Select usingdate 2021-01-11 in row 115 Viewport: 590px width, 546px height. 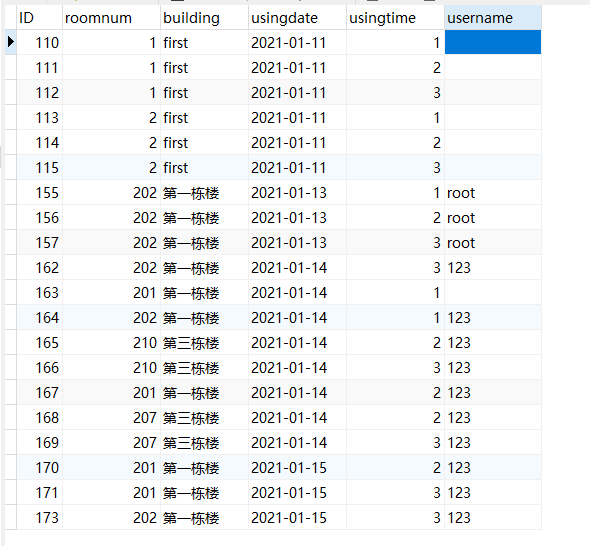tap(297, 167)
